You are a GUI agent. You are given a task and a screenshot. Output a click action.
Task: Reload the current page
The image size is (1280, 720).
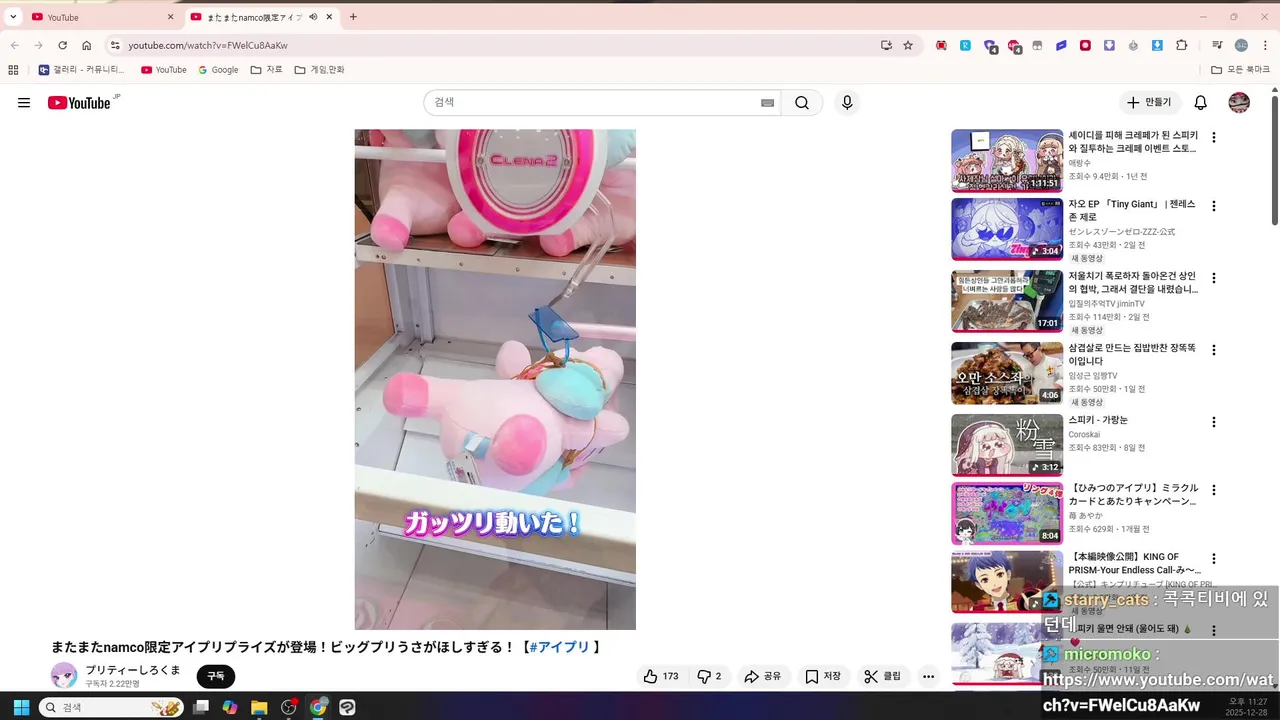click(x=62, y=45)
